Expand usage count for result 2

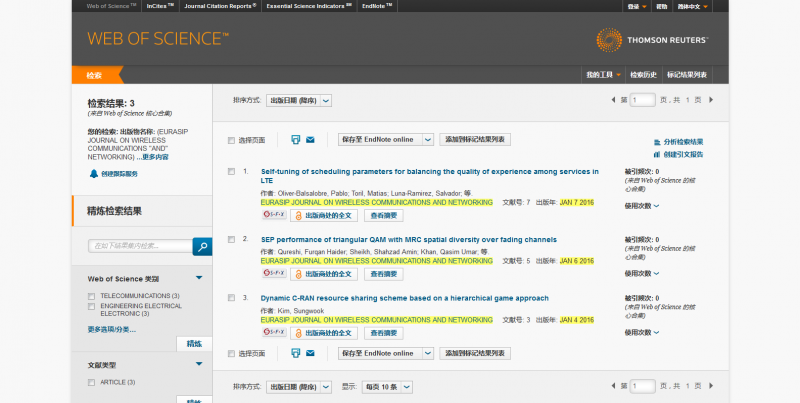(641, 274)
